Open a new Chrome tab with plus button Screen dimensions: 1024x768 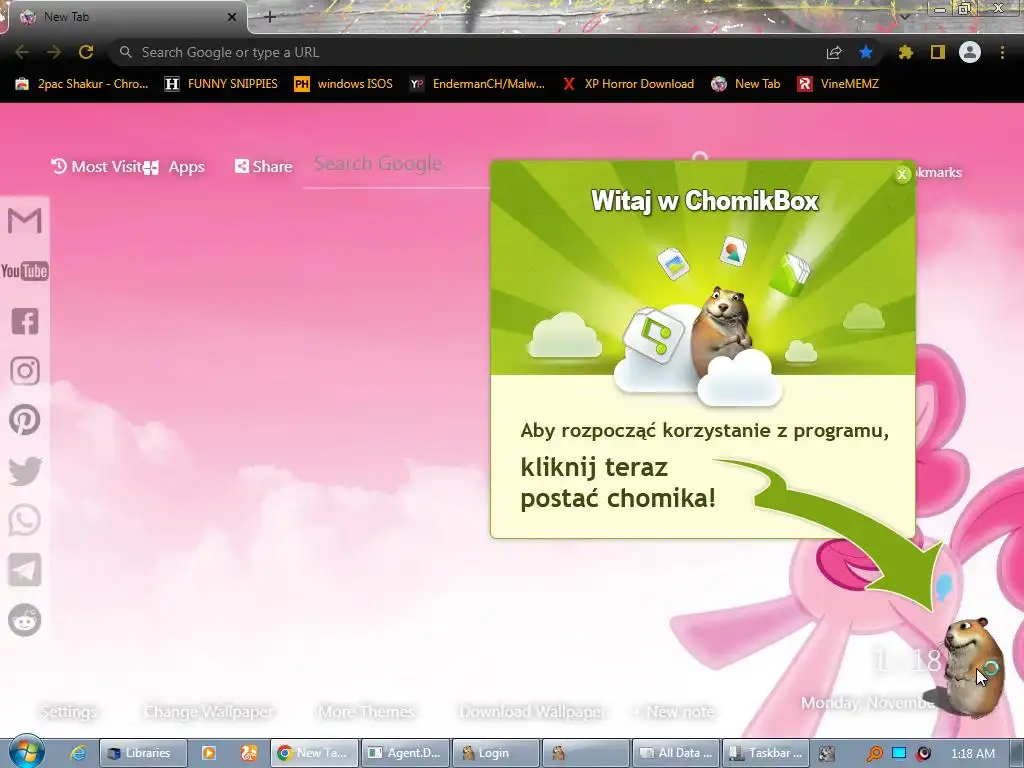click(x=270, y=17)
